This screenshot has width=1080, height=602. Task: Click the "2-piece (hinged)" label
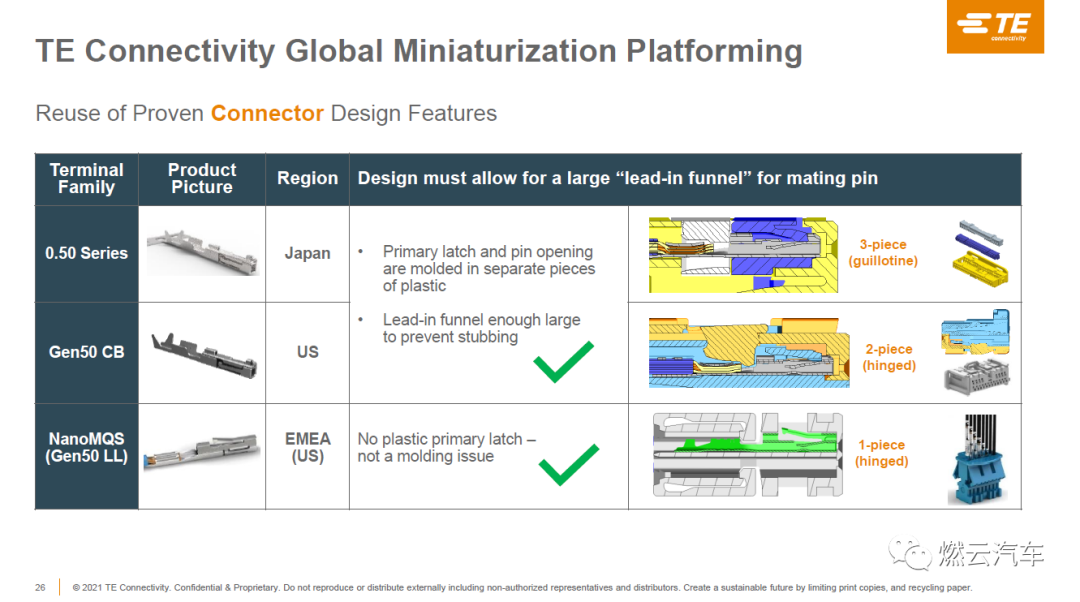coord(889,357)
